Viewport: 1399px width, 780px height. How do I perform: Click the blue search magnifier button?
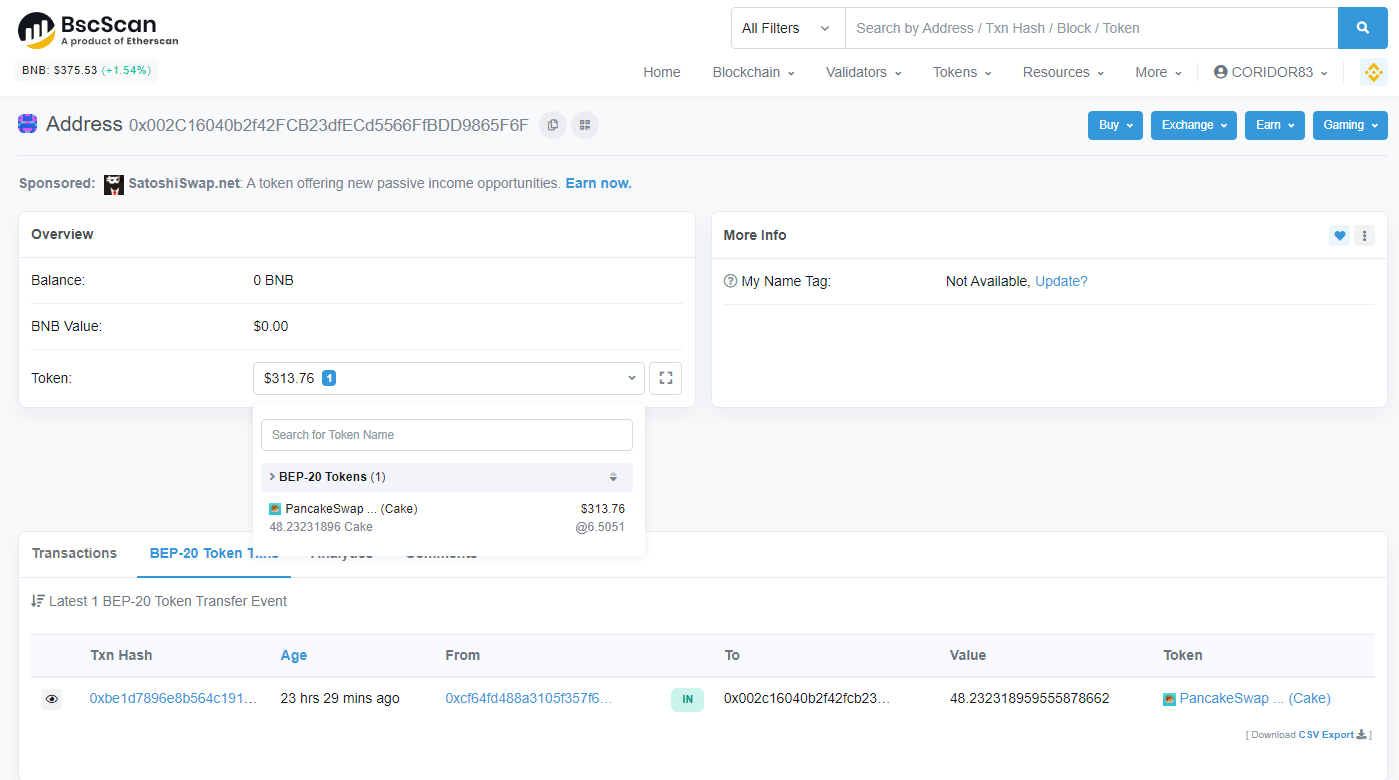1363,28
